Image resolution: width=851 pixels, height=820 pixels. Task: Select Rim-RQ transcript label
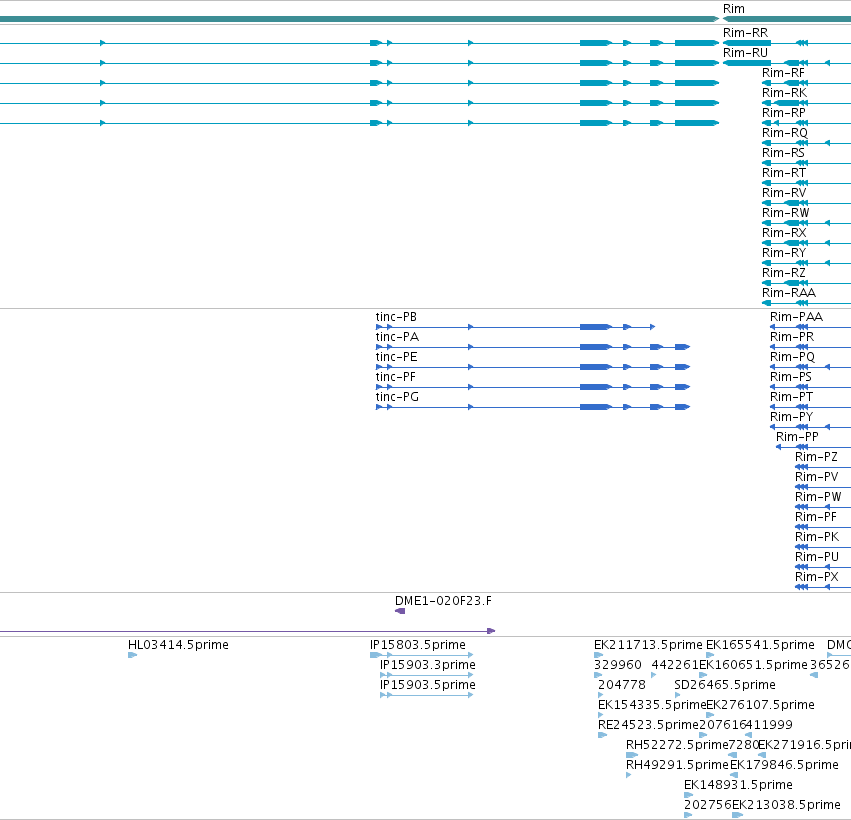[x=785, y=133]
